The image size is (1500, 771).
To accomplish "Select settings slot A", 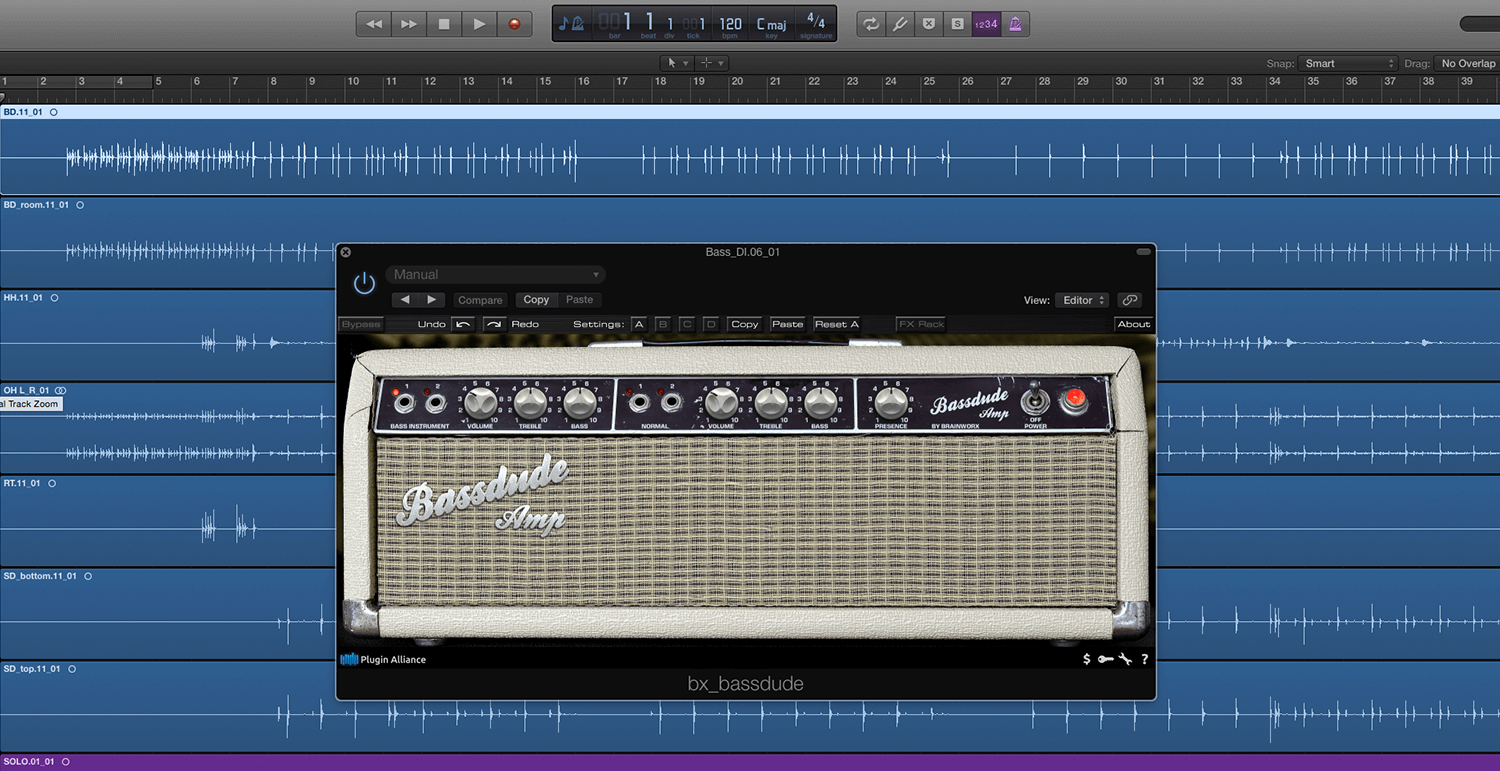I will [639, 324].
